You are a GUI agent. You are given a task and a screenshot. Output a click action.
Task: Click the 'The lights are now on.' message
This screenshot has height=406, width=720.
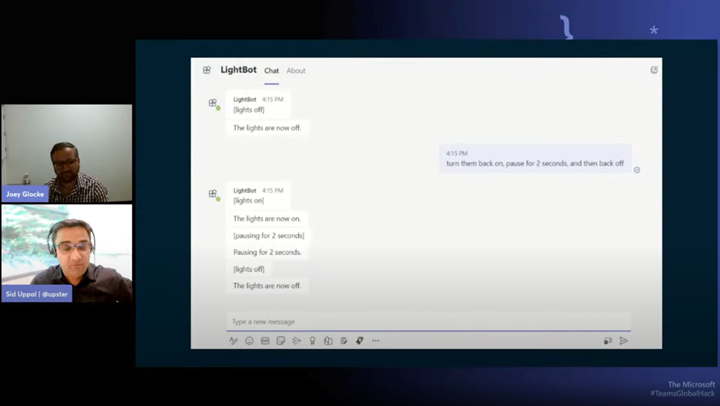267,219
